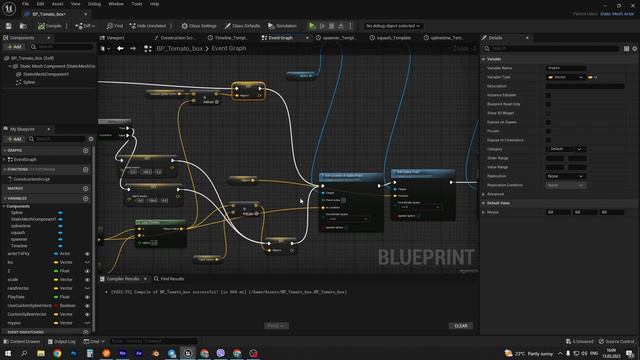This screenshot has width=640, height=360.
Task: Start Simulation from the toolbar
Action: click(x=282, y=26)
